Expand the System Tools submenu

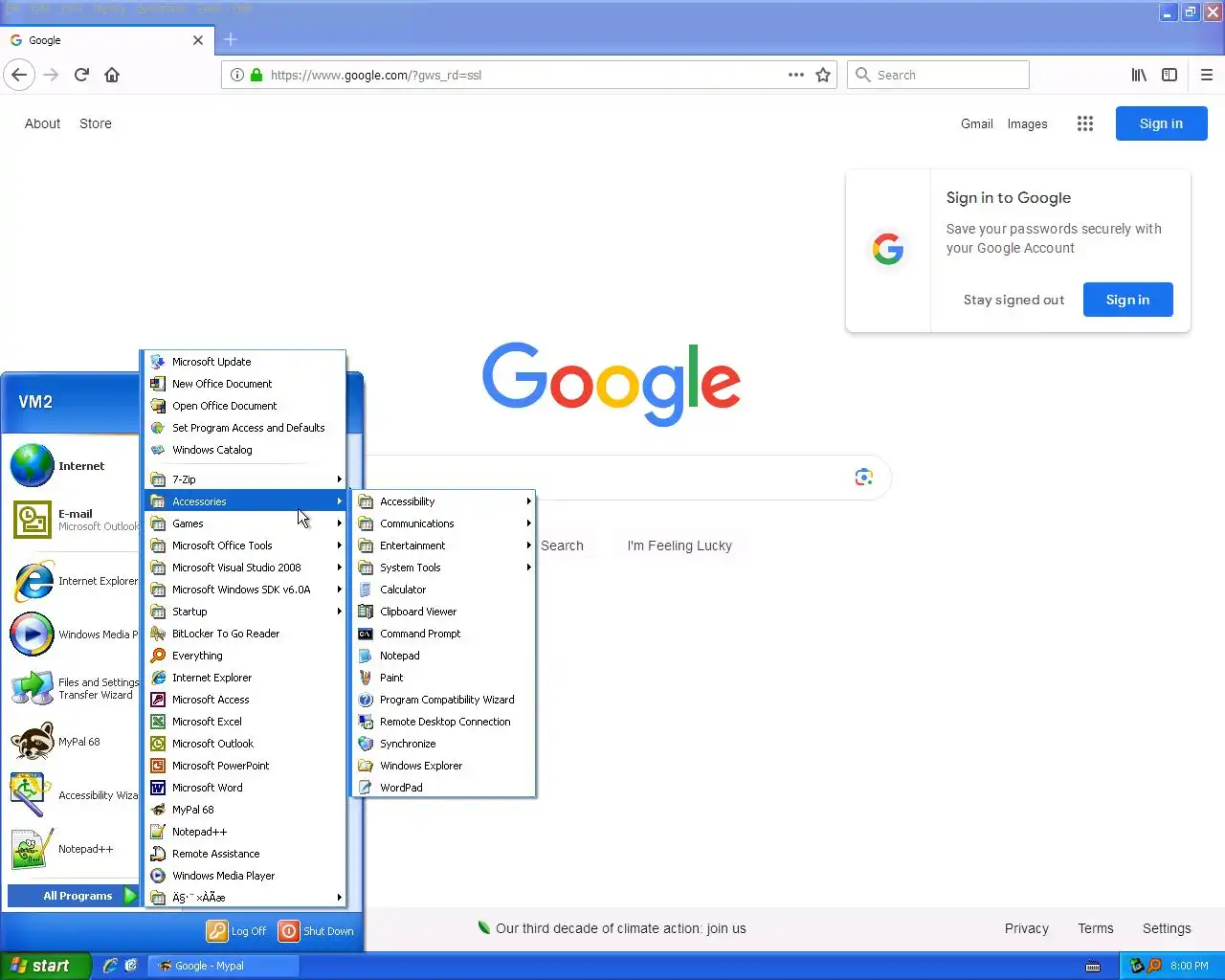point(443,568)
